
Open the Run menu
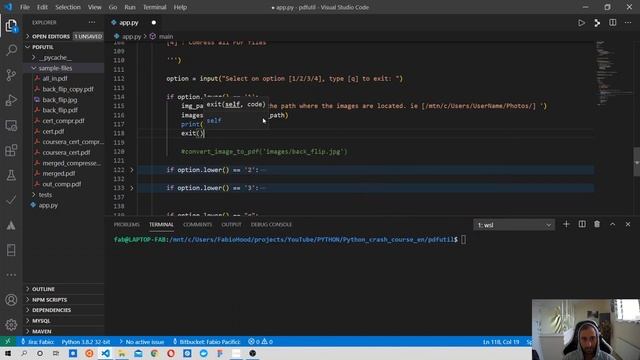(130, 7)
